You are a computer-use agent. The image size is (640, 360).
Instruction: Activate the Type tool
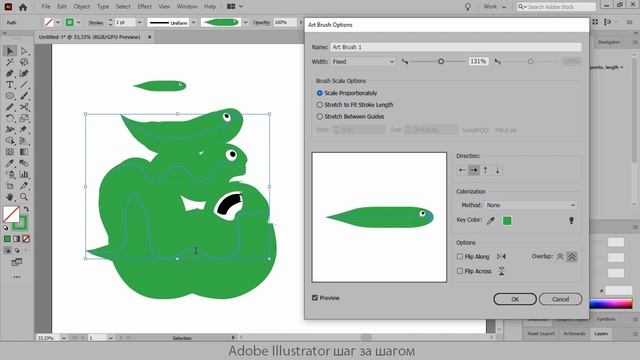coord(10,84)
